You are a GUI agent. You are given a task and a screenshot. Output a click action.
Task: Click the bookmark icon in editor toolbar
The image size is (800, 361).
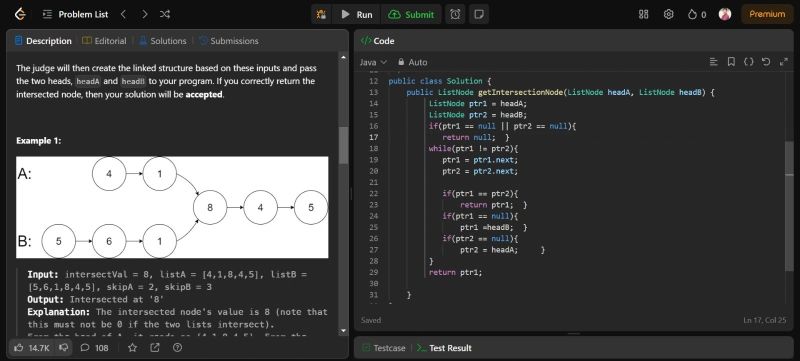[x=731, y=62]
